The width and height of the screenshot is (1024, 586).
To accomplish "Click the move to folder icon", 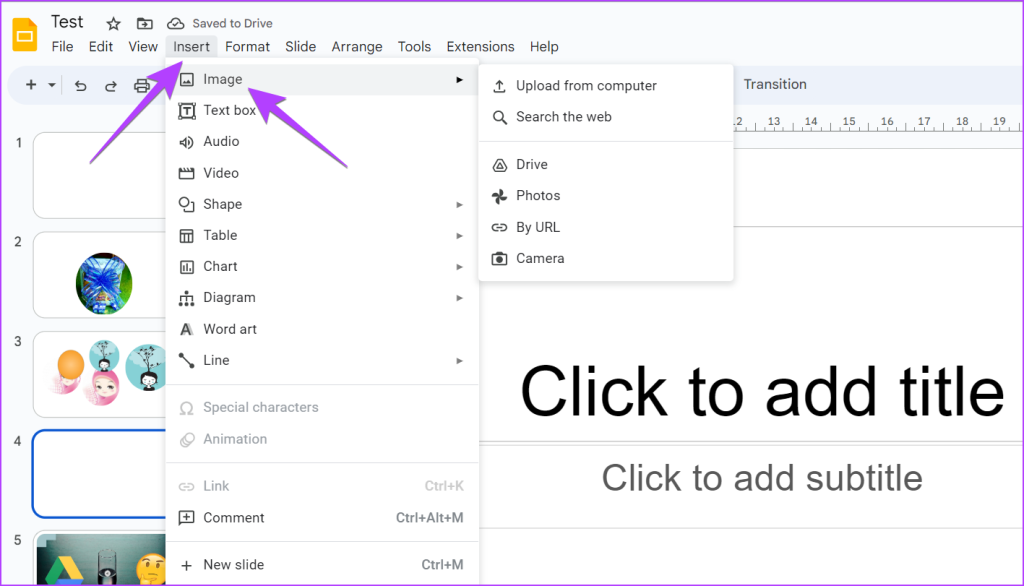I will tap(145, 23).
